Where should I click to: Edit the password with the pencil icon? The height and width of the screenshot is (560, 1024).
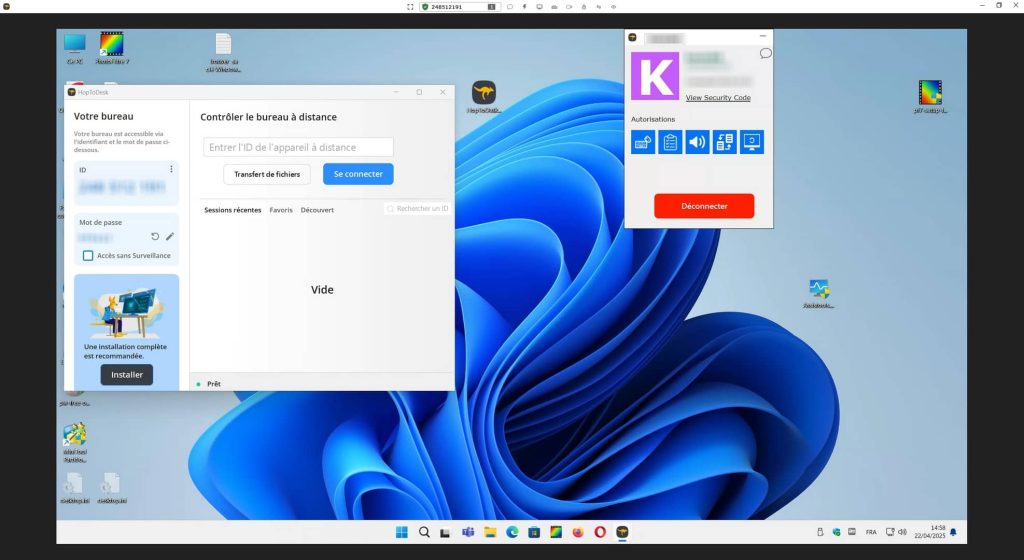tap(170, 236)
